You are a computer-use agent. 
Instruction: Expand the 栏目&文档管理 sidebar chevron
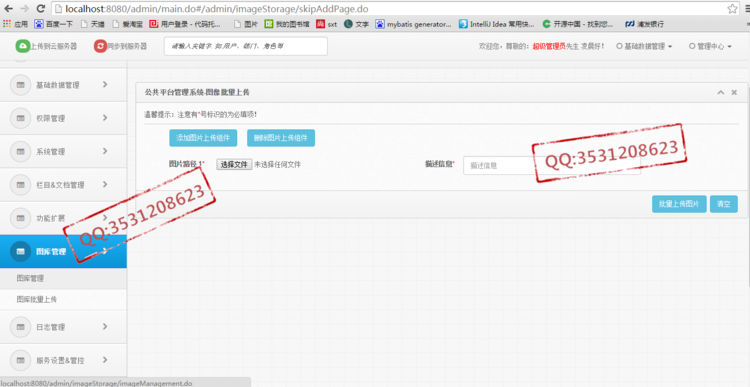click(x=105, y=184)
